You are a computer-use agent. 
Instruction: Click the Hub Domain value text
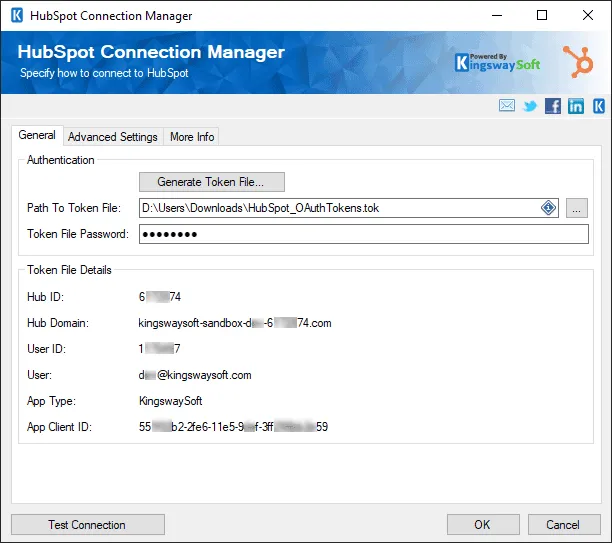[235, 323]
